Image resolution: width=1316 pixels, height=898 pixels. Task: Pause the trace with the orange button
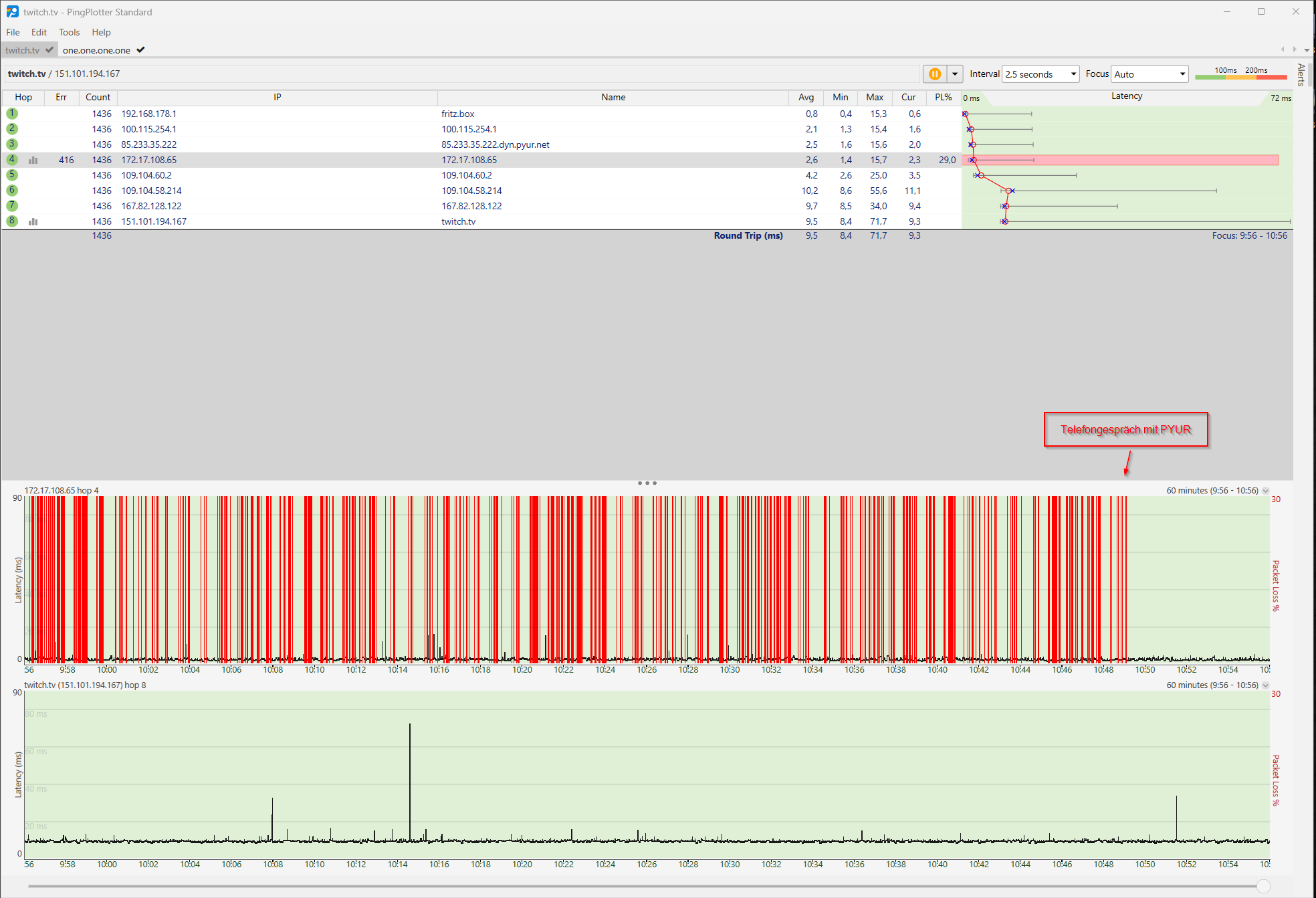(935, 74)
